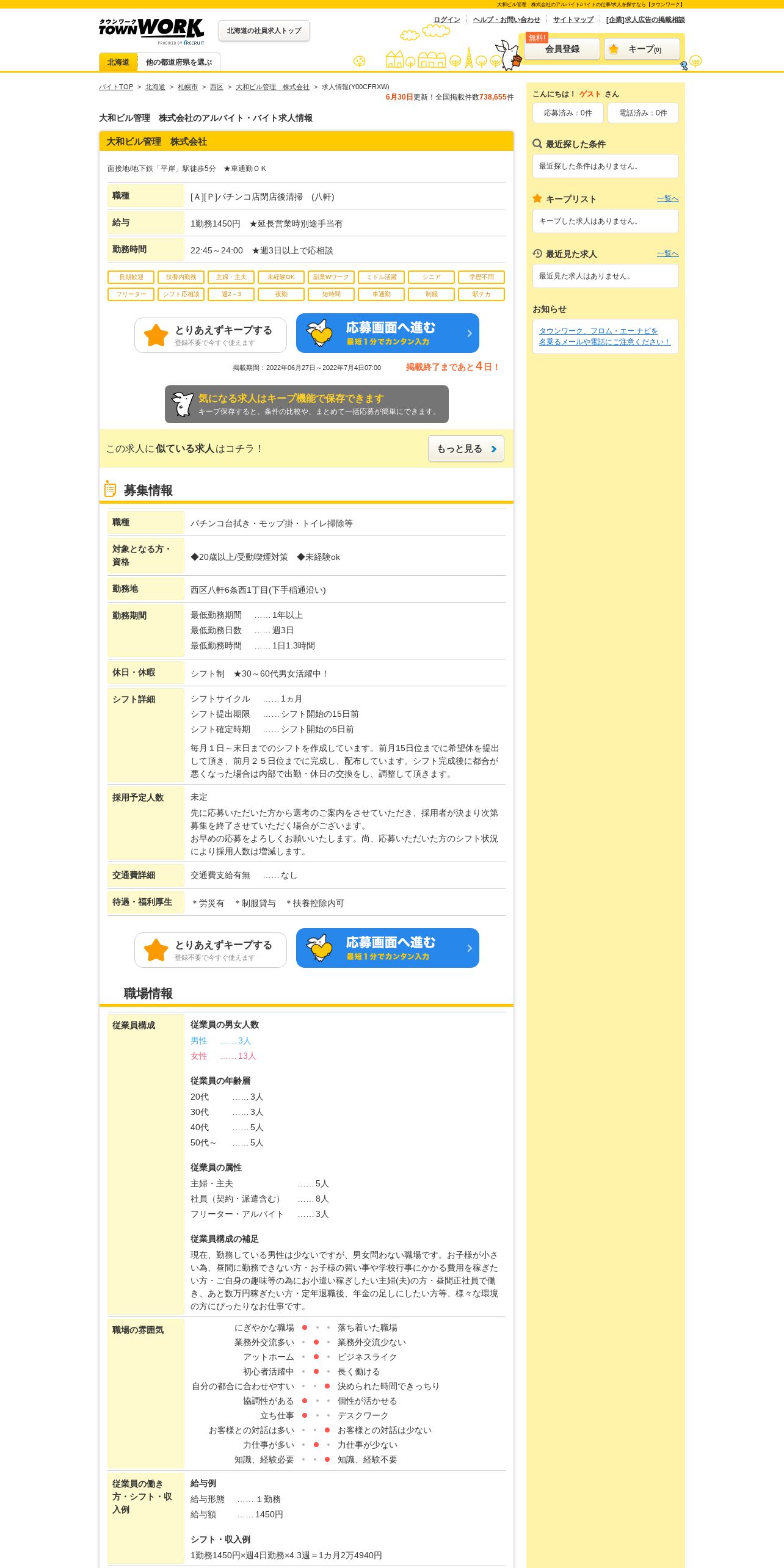Click the star icon in upper とりあえずキープする button
The height and width of the screenshot is (1568, 784).
point(156,335)
